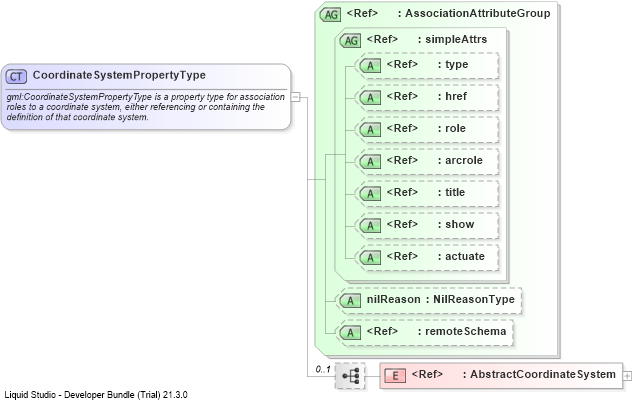Click the gml:CoordinateSystemPropertyType description text
632x400 pixels.
145,107
